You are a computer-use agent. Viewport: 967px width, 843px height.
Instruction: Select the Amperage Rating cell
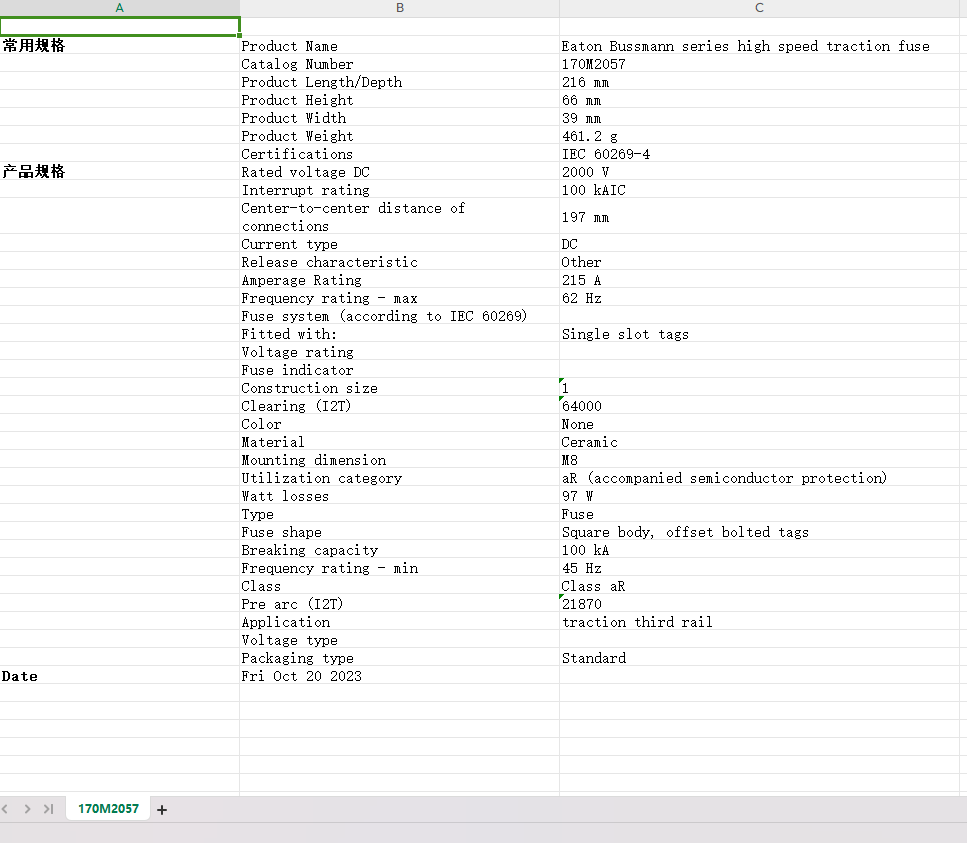(400, 280)
